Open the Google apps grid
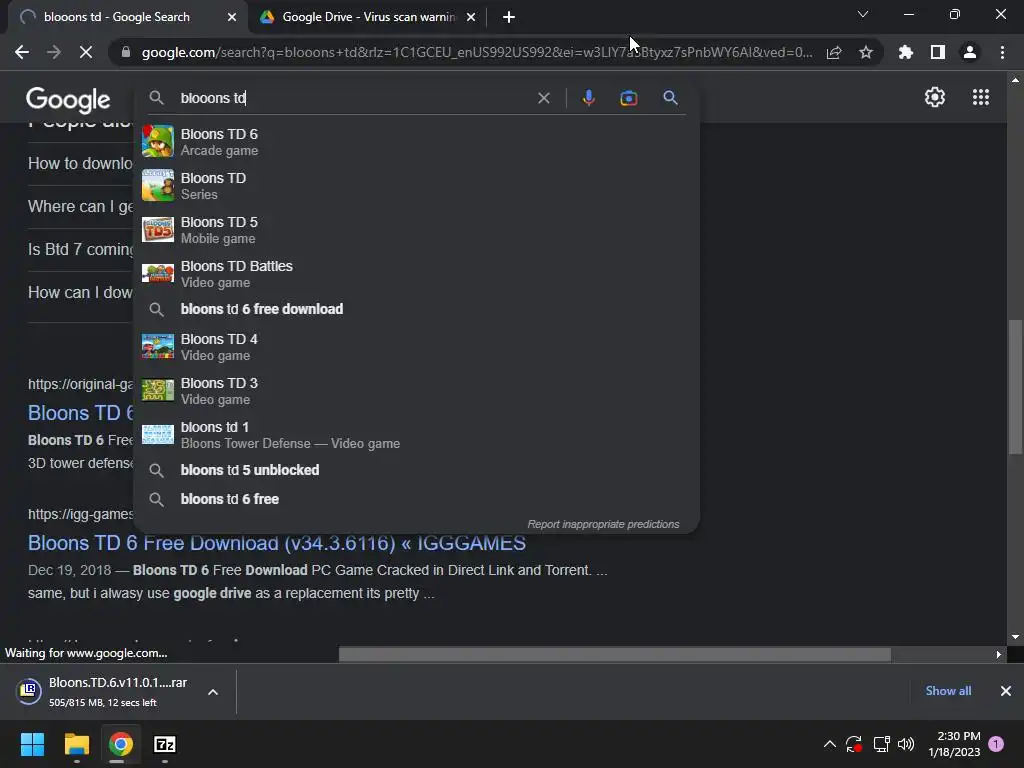Screen dimensions: 1024x768 click(981, 97)
